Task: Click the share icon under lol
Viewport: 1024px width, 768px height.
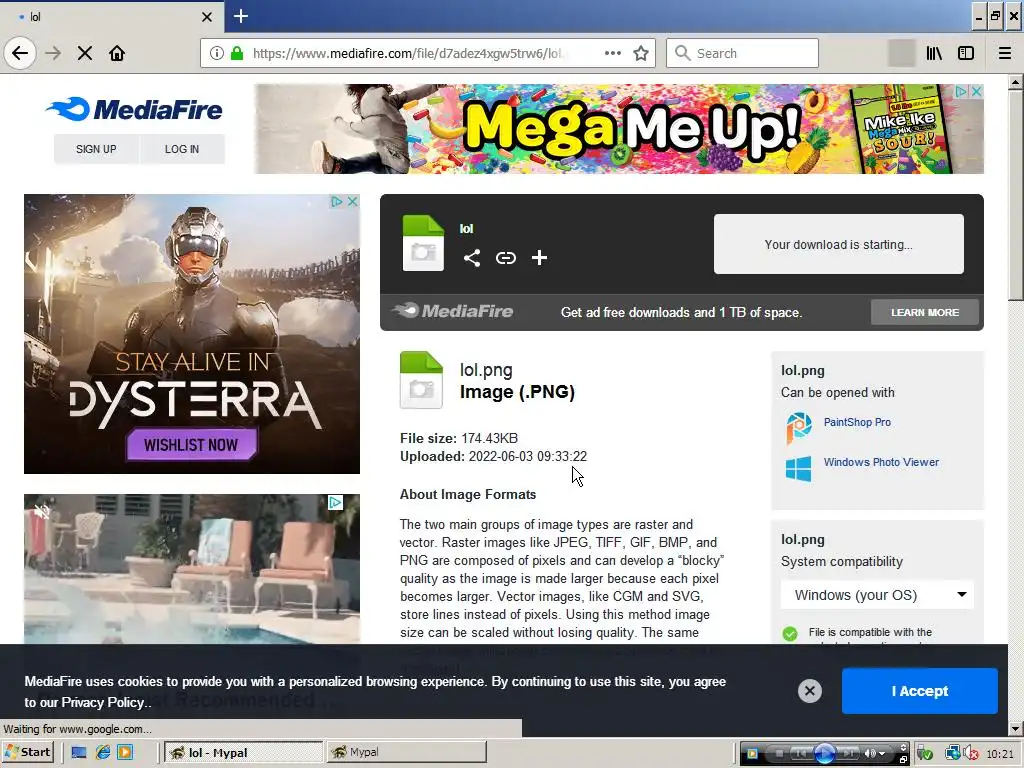Action: click(x=472, y=258)
